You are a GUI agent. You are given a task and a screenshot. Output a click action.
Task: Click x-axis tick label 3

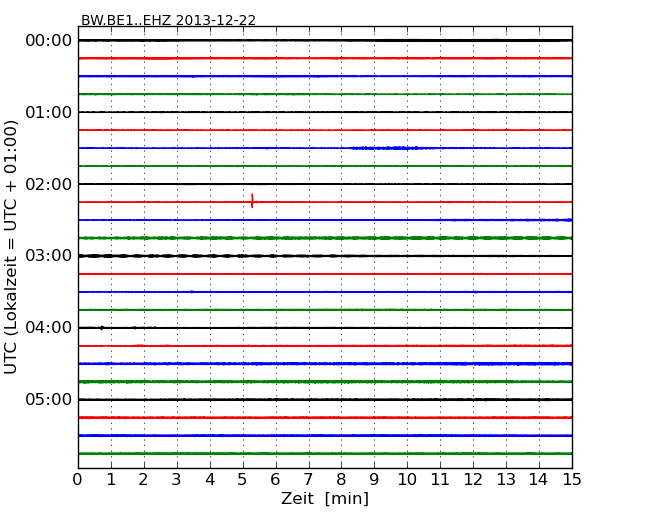(x=177, y=479)
